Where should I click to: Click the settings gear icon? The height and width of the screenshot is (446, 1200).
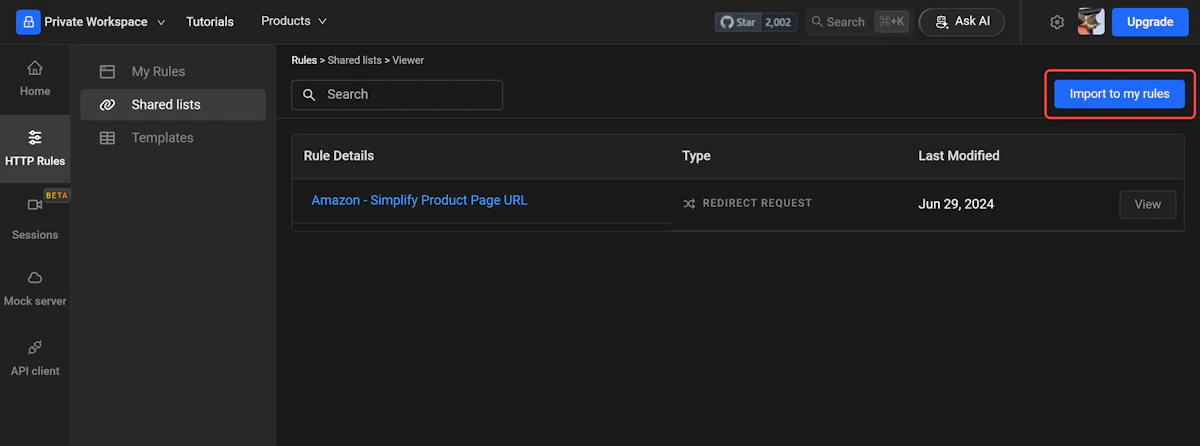click(x=1057, y=22)
